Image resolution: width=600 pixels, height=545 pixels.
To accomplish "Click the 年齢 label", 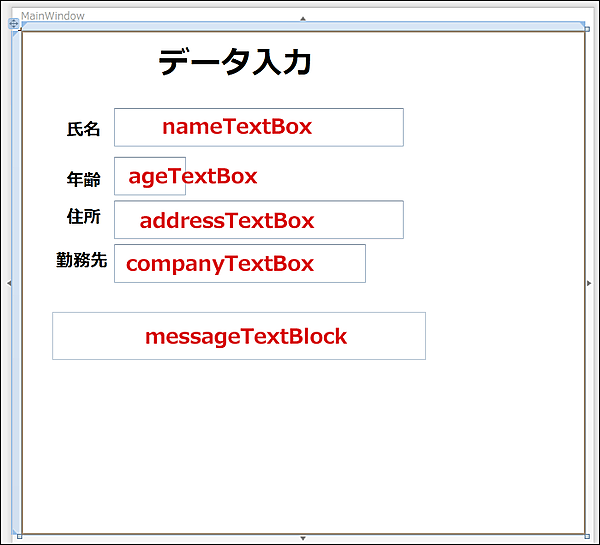I will [83, 179].
